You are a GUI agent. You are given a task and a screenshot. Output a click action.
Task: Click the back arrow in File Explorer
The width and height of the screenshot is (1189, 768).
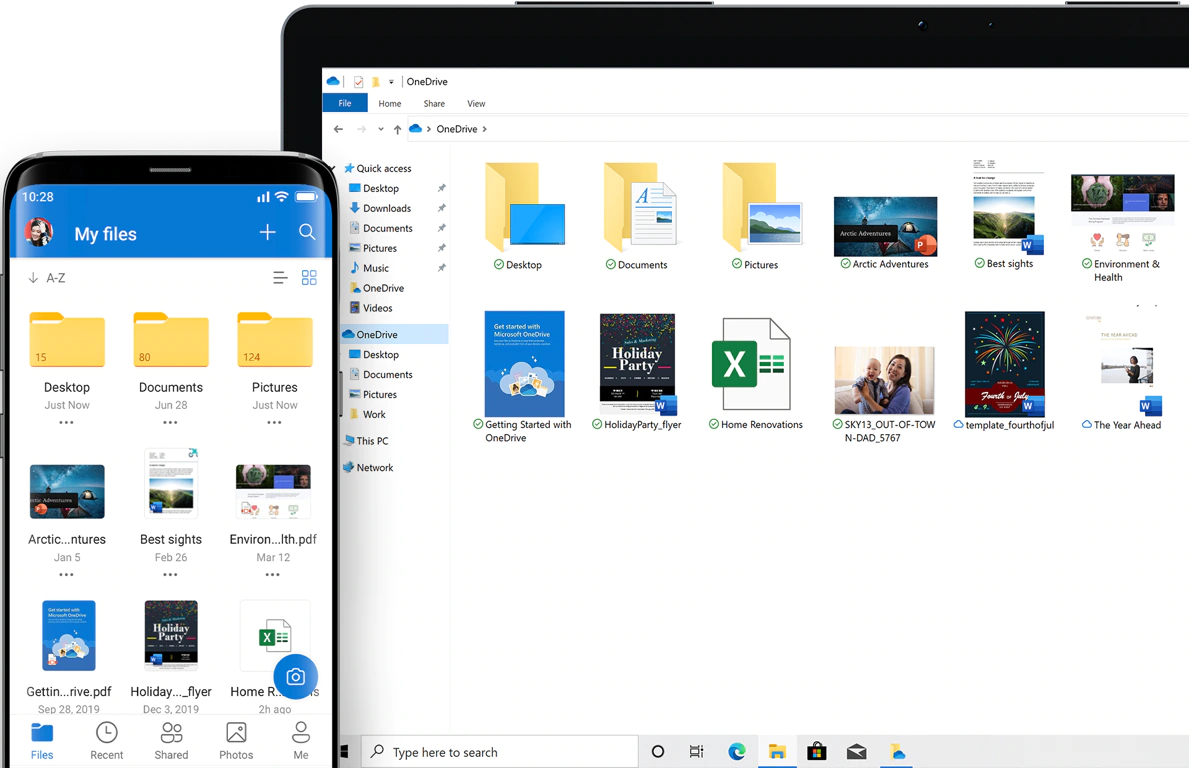coord(339,128)
